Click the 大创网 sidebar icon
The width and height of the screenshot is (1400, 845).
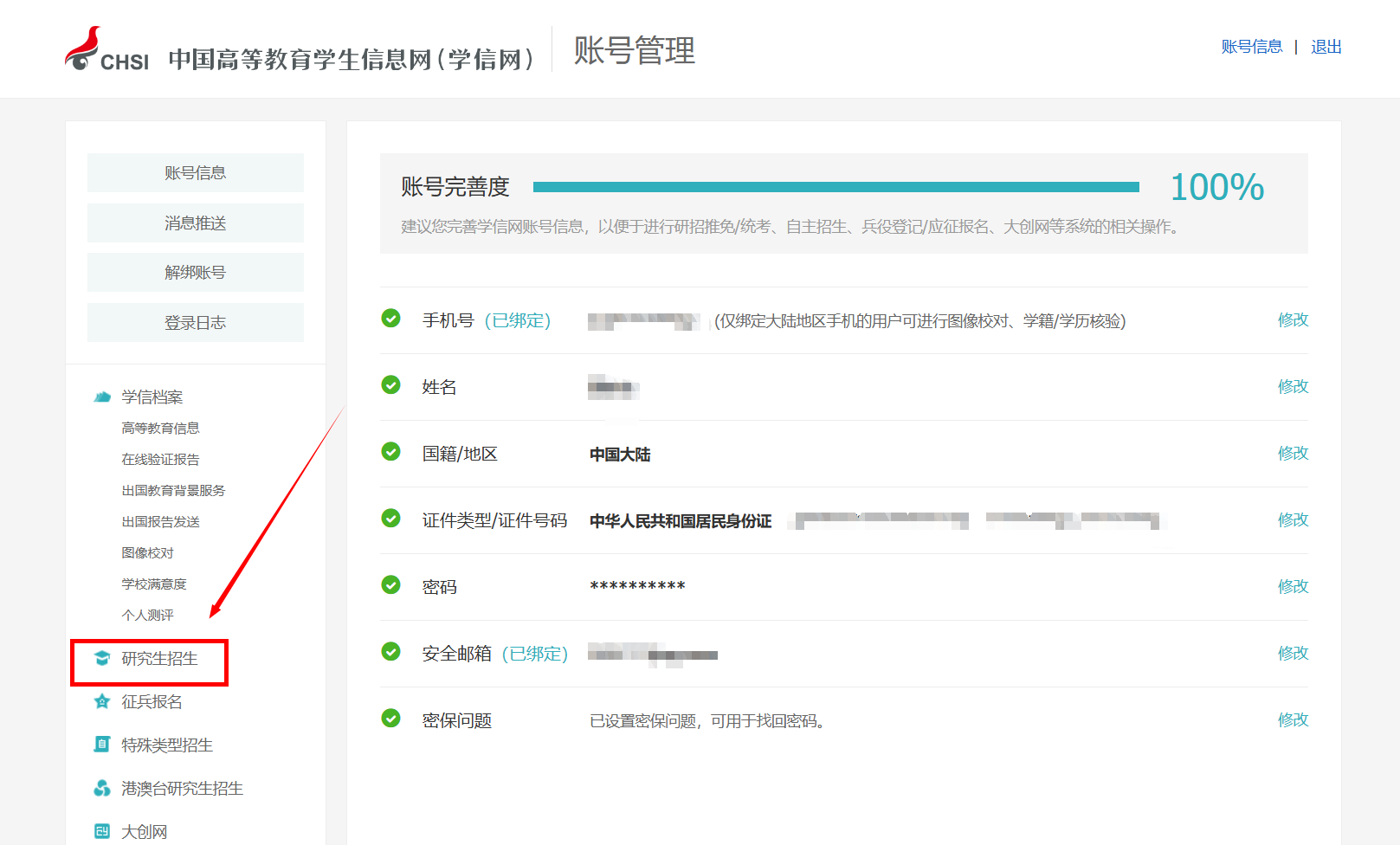[102, 831]
